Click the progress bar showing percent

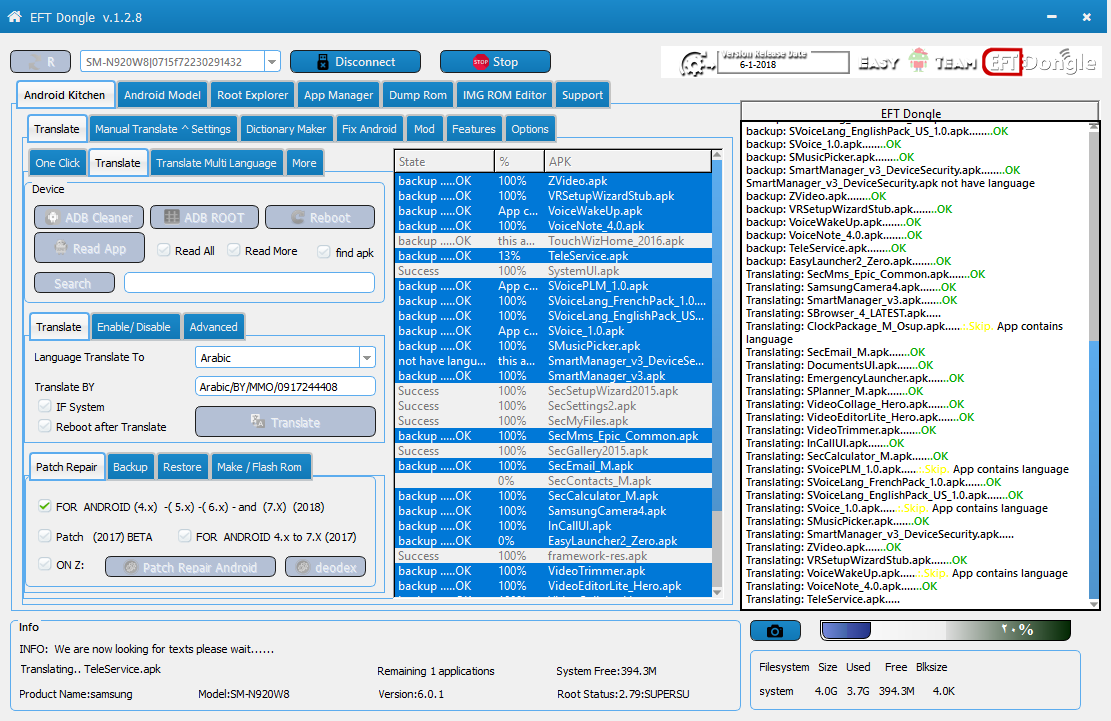pos(945,630)
